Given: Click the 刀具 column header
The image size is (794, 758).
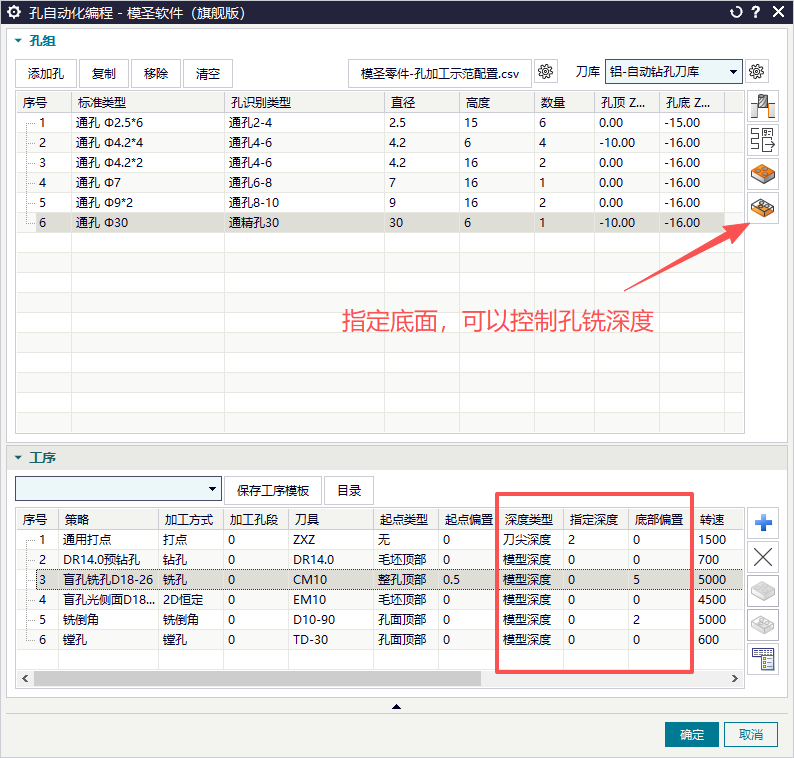Looking at the screenshot, I should click(x=331, y=520).
